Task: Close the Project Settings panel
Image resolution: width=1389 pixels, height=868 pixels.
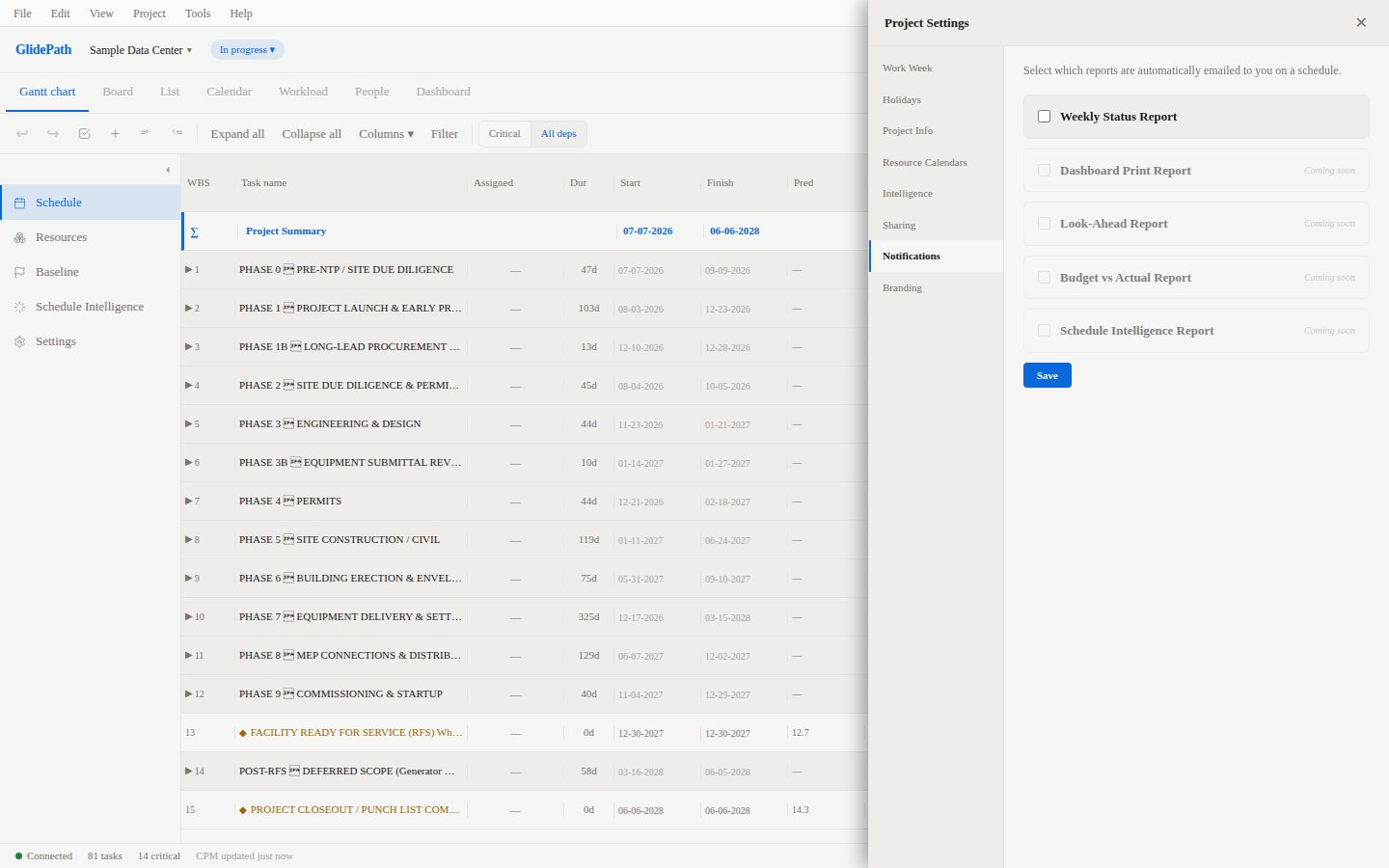Action: [1361, 22]
